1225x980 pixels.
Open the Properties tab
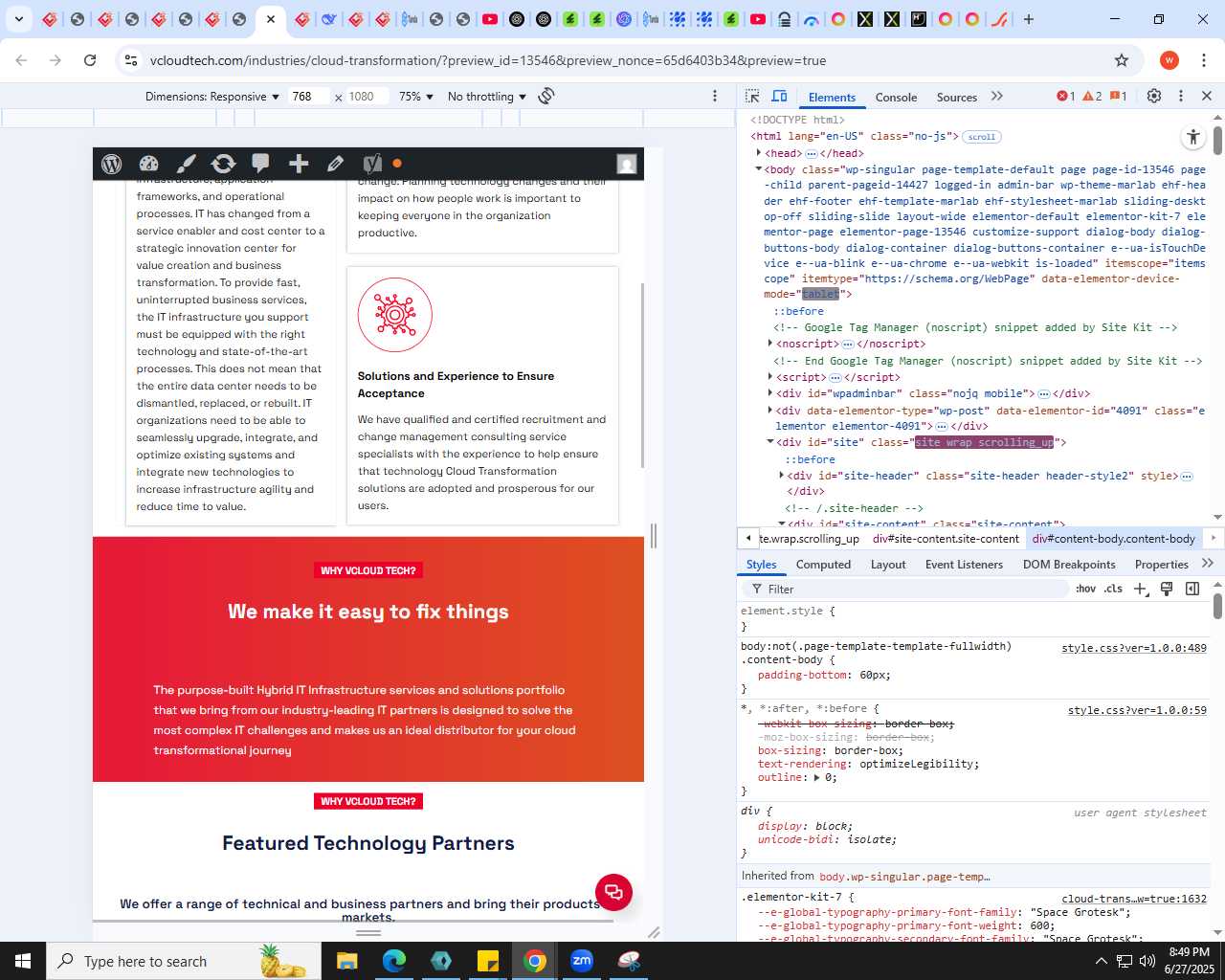[1161, 565]
